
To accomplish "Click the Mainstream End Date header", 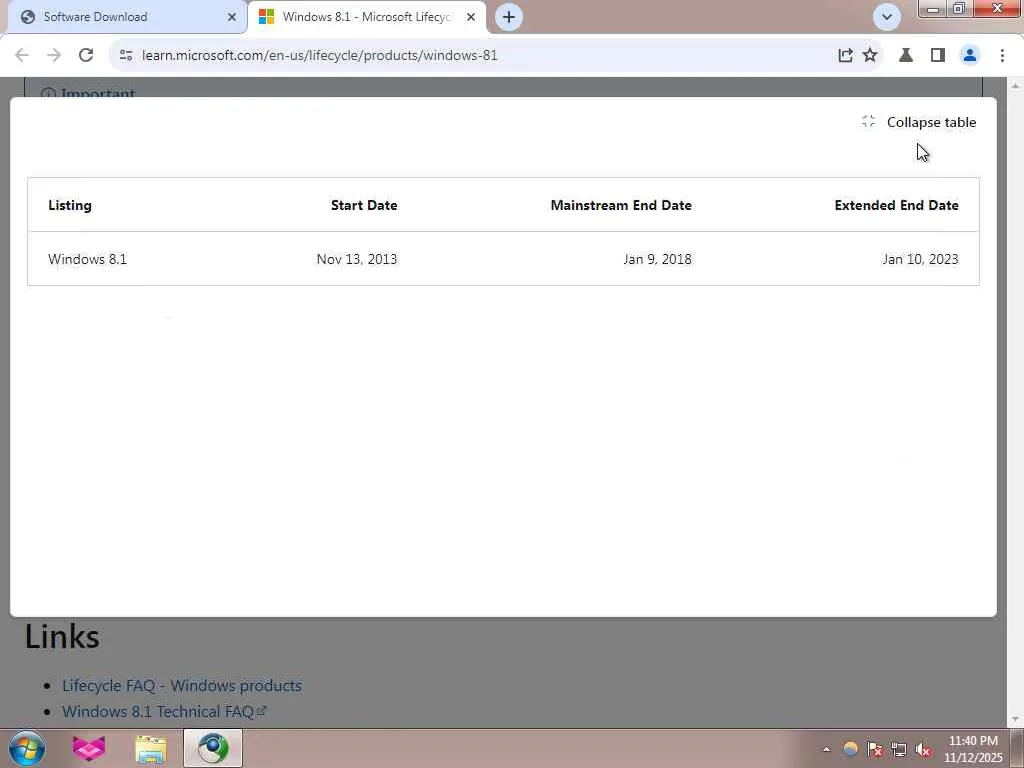I will [621, 205].
